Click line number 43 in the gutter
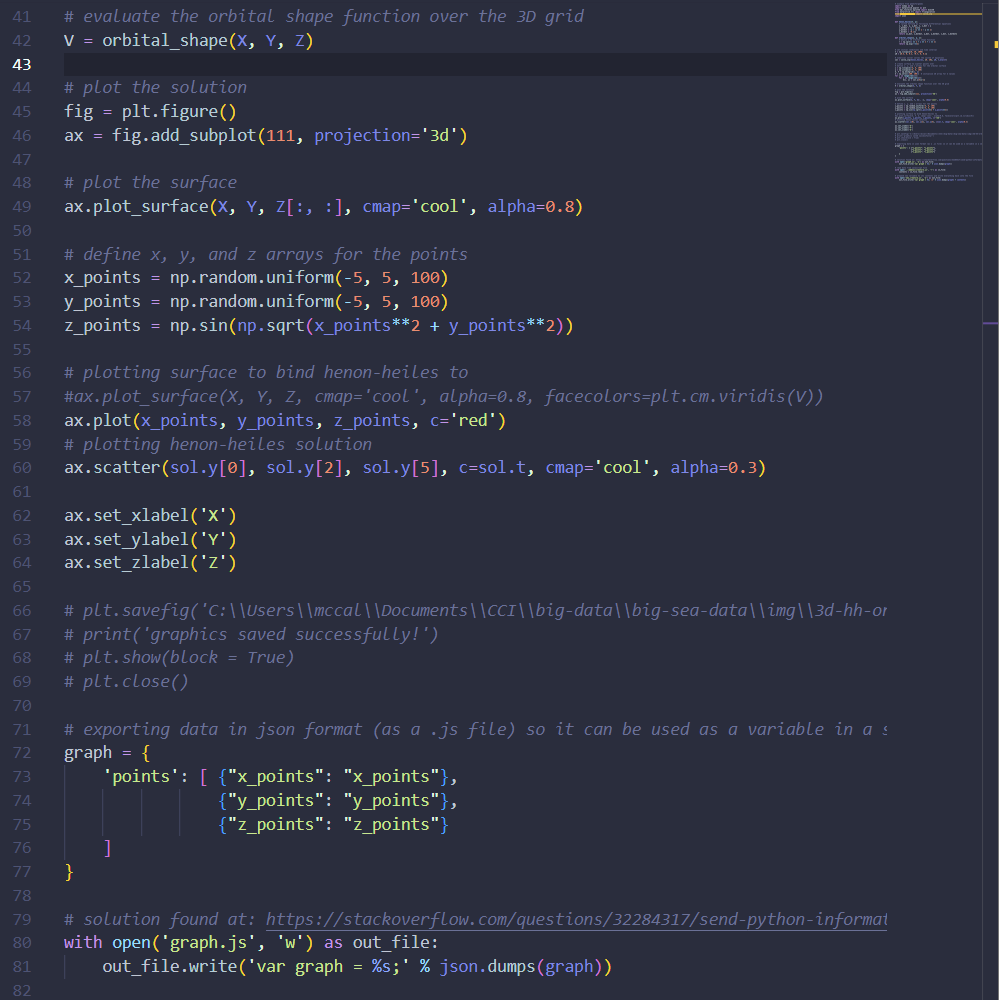Image resolution: width=999 pixels, height=1000 pixels. pos(22,64)
